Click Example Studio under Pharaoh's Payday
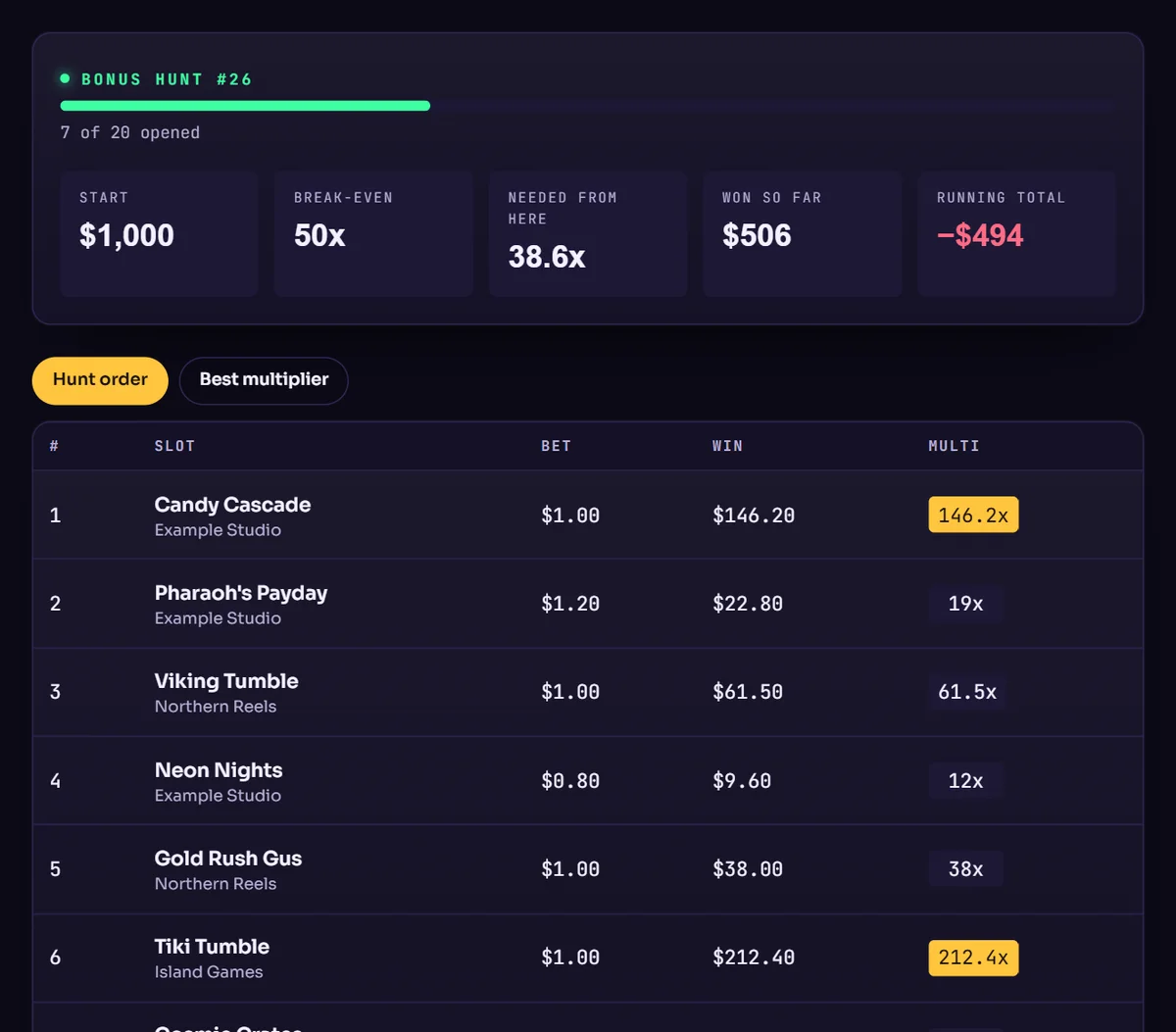Screen dimensions: 1176x1032 (x=218, y=618)
